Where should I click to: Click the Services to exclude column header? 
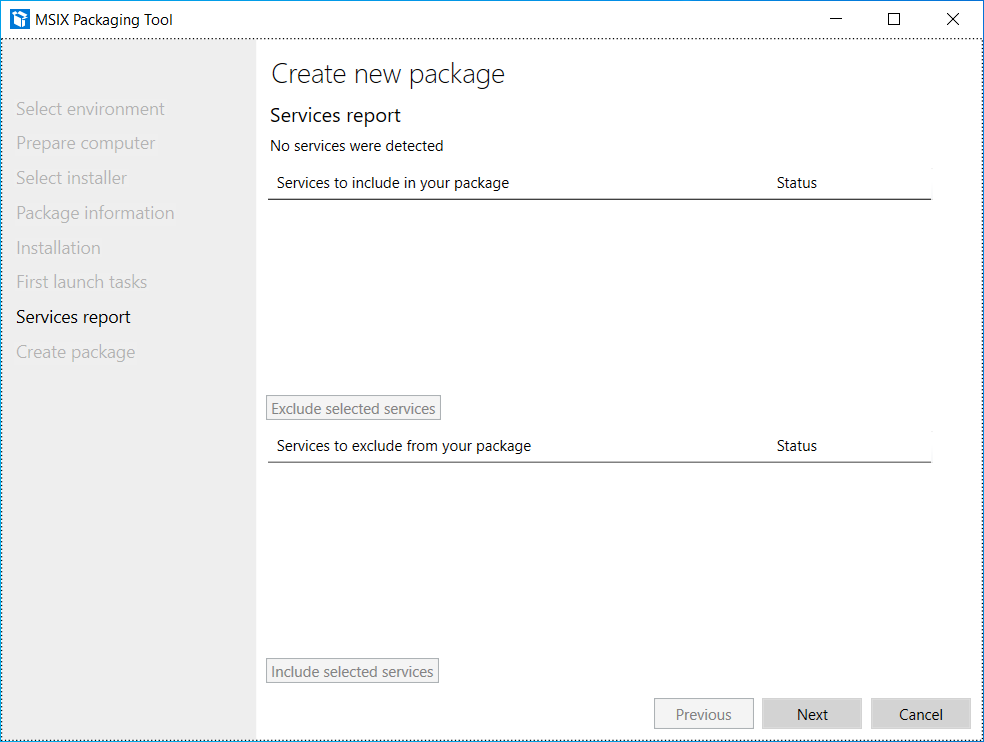(404, 446)
